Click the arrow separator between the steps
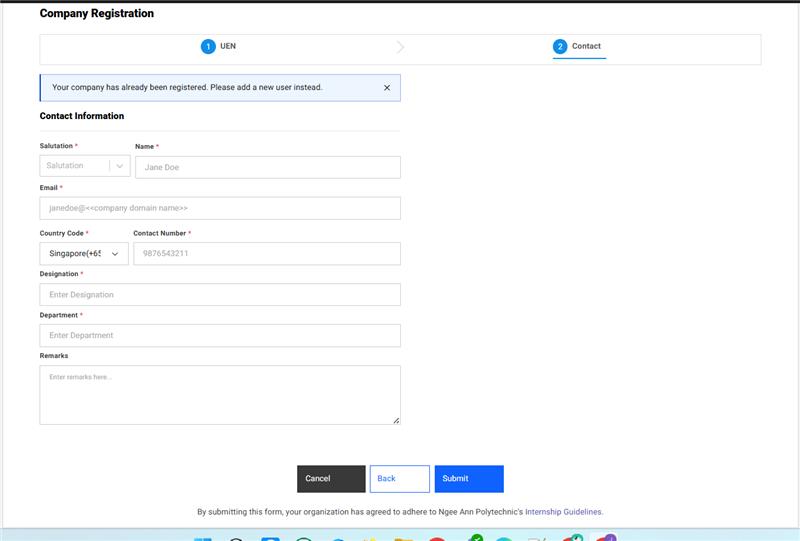 pos(400,47)
